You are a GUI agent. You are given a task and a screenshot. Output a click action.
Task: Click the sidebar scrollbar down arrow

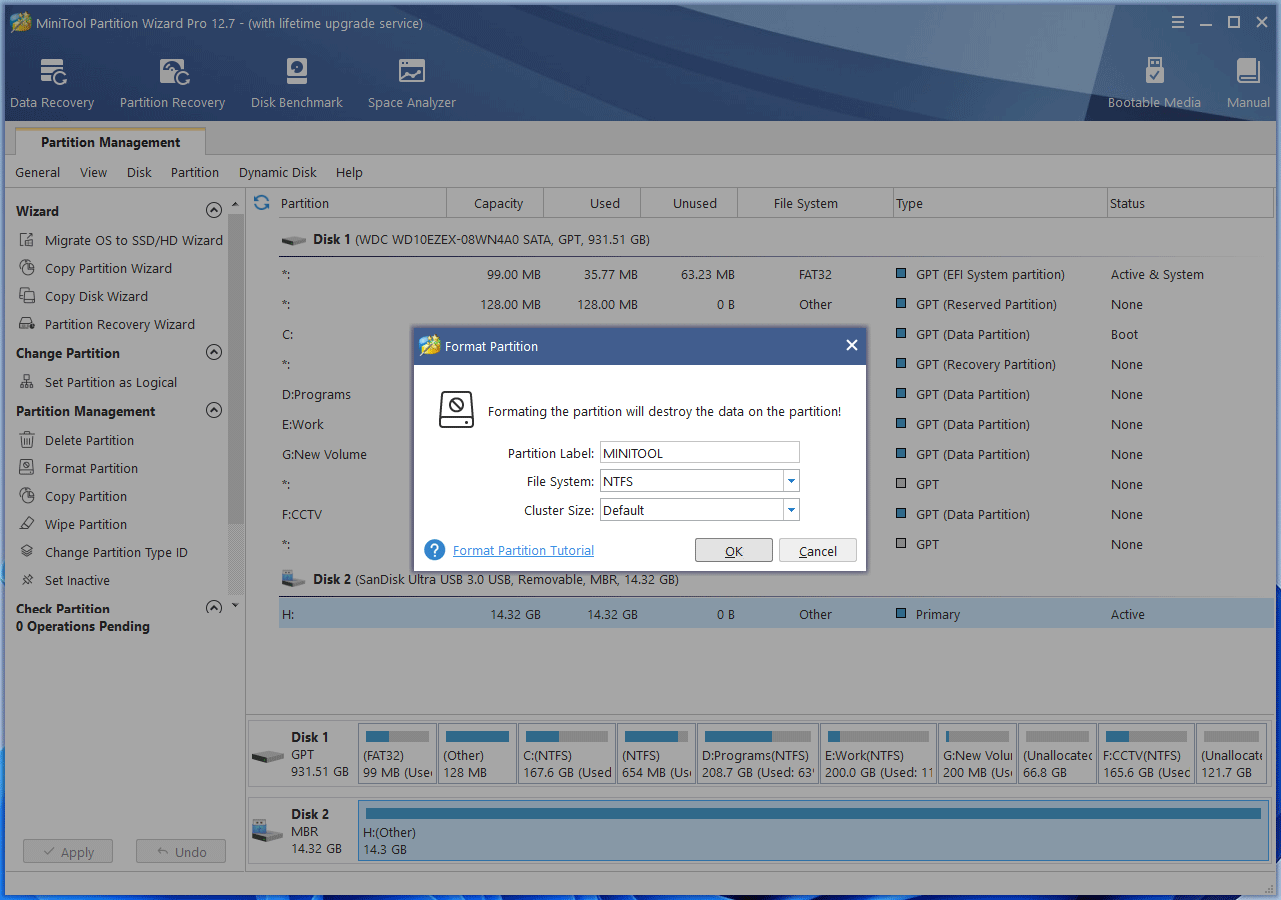coord(235,606)
